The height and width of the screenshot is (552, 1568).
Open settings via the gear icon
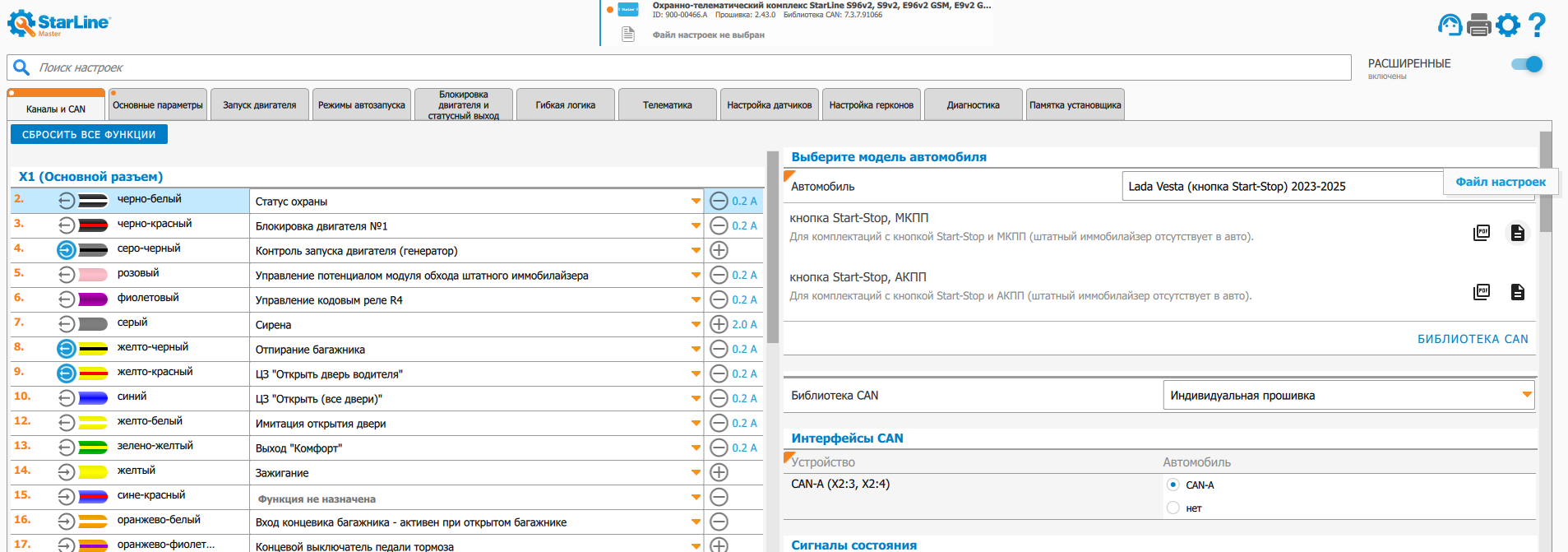tap(1508, 25)
